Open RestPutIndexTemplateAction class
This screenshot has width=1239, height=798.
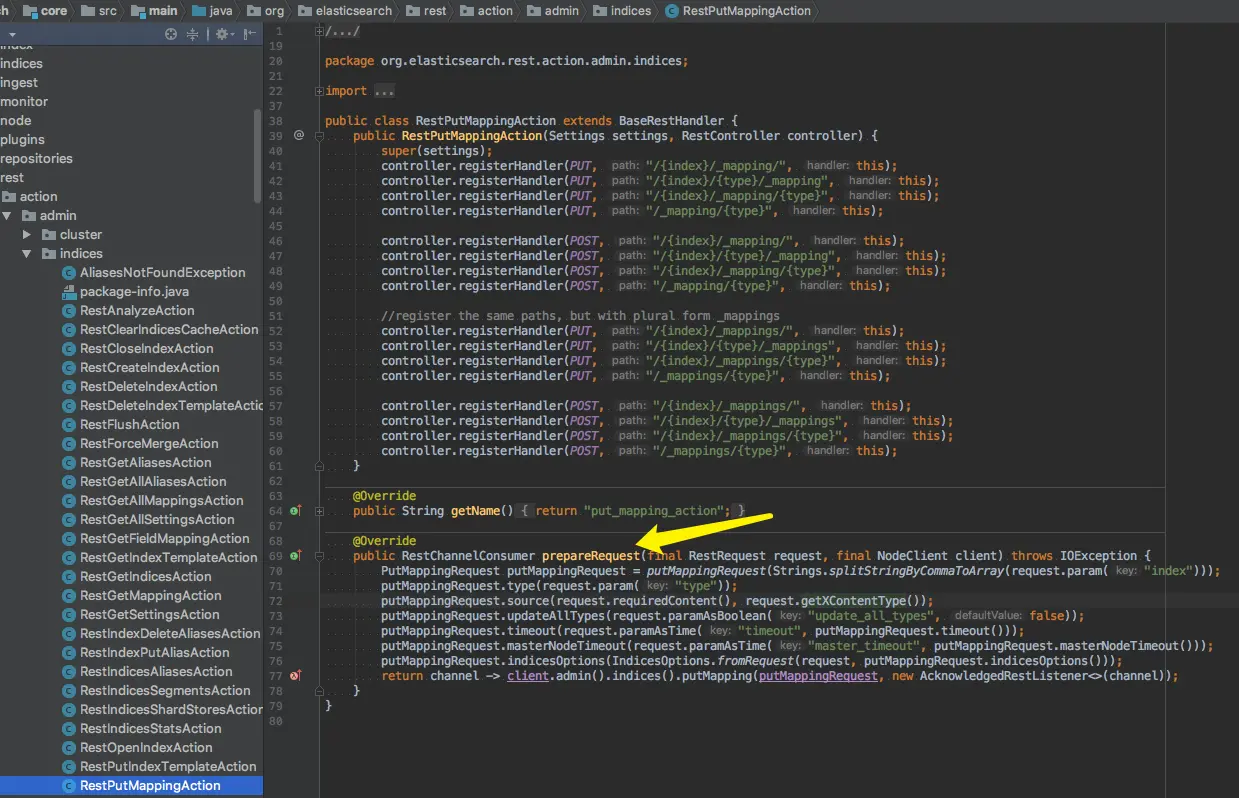(x=168, y=766)
